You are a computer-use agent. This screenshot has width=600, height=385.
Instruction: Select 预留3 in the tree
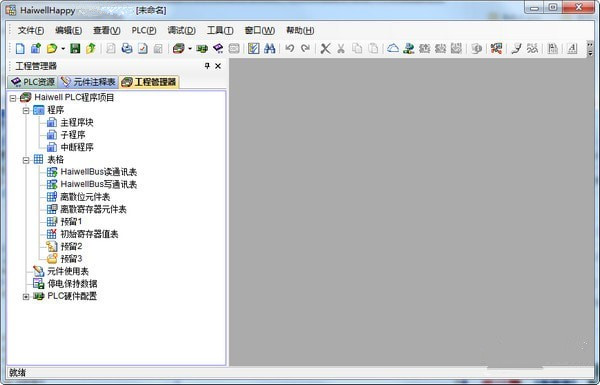71,259
